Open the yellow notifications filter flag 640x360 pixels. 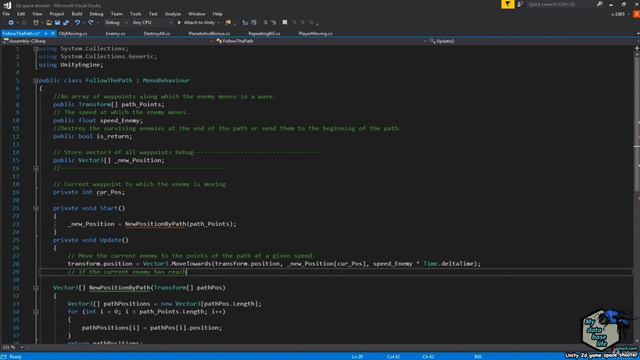[507, 4]
